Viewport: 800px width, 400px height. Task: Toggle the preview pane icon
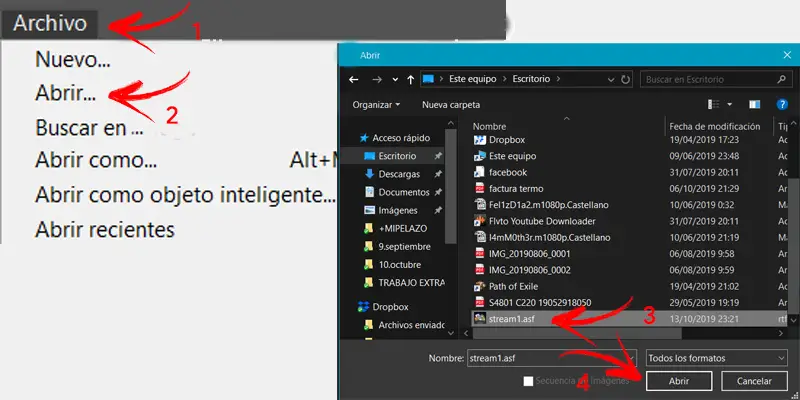tap(755, 105)
